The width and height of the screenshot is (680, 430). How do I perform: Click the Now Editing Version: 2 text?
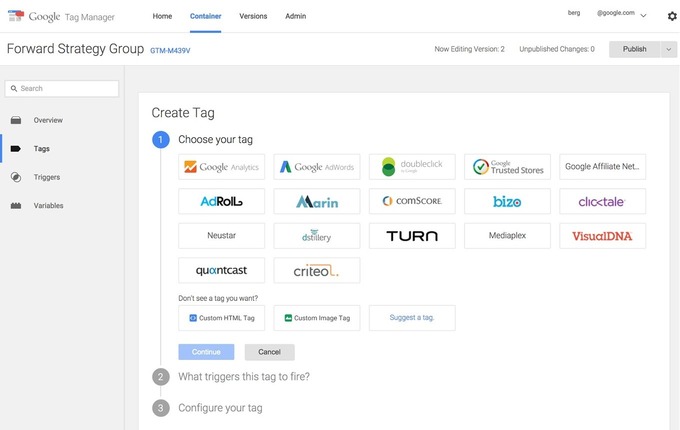(470, 49)
